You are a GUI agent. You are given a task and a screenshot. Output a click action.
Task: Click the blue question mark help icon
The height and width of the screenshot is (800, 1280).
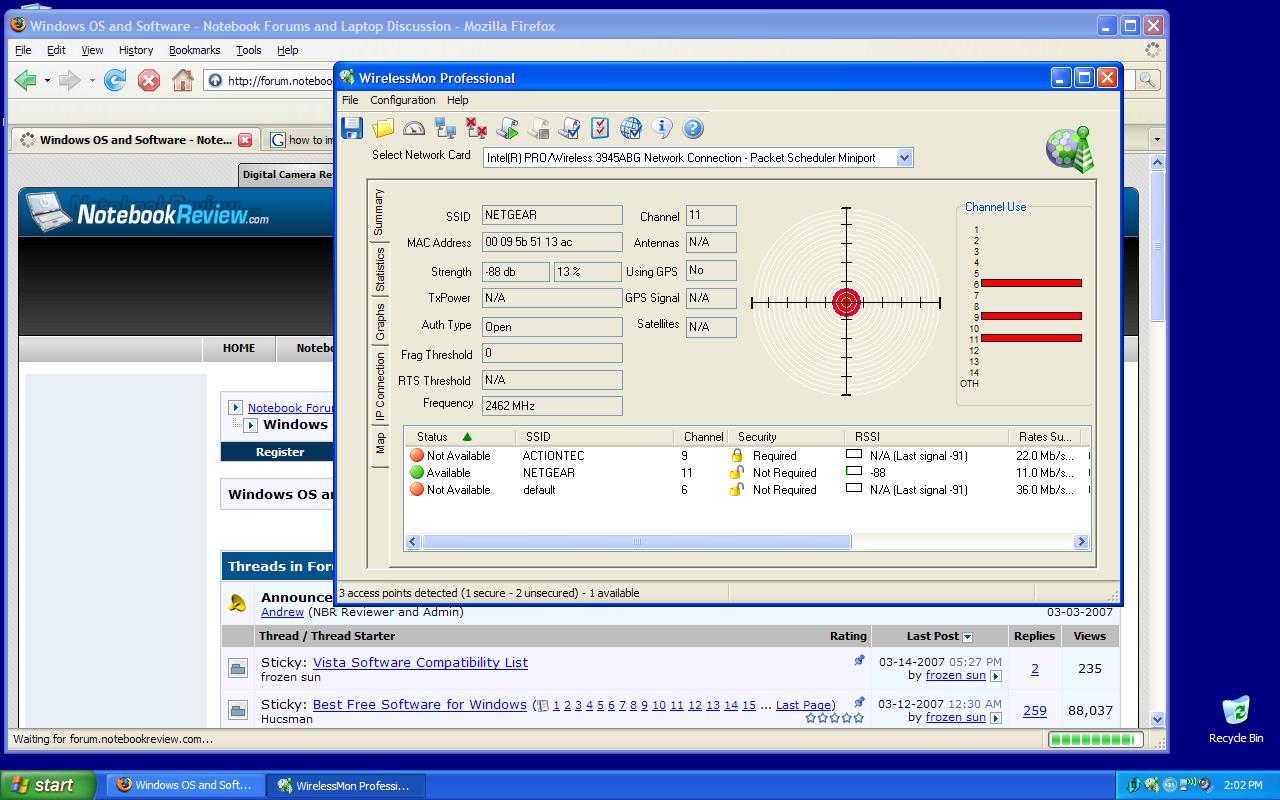[693, 128]
